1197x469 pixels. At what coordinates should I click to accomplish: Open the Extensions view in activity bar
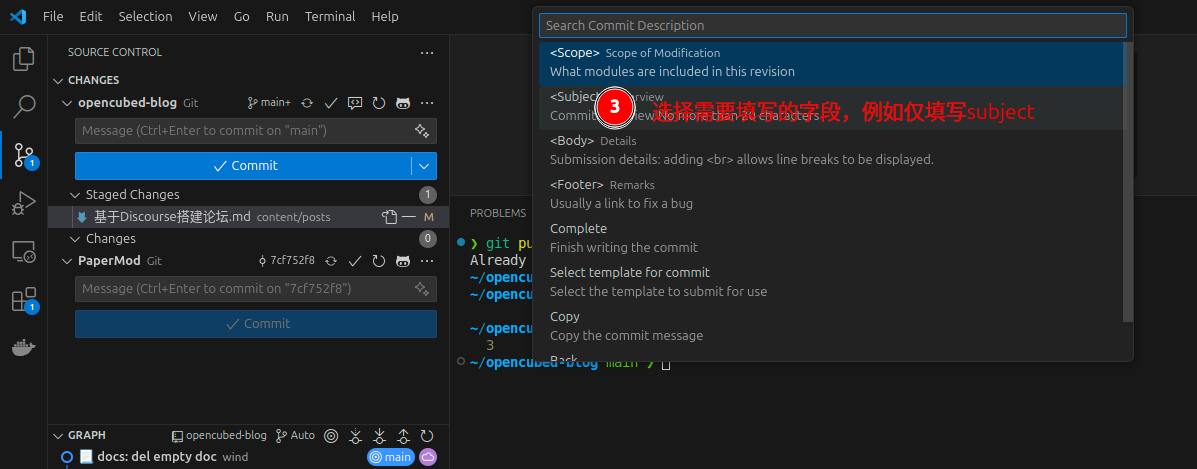tap(23, 300)
